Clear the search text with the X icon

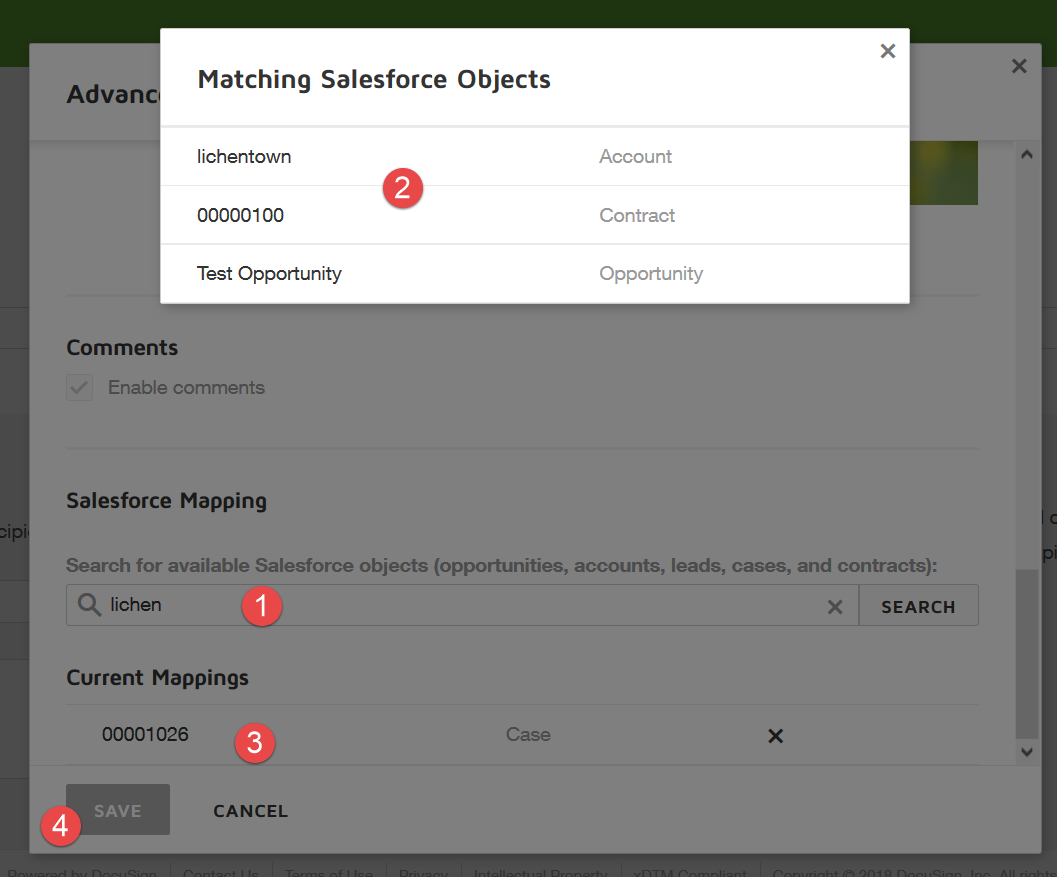[x=835, y=607]
